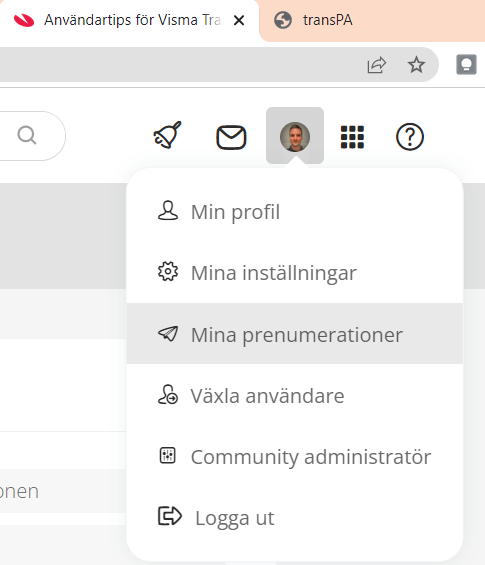
Task: Click the help question mark icon
Action: click(410, 137)
